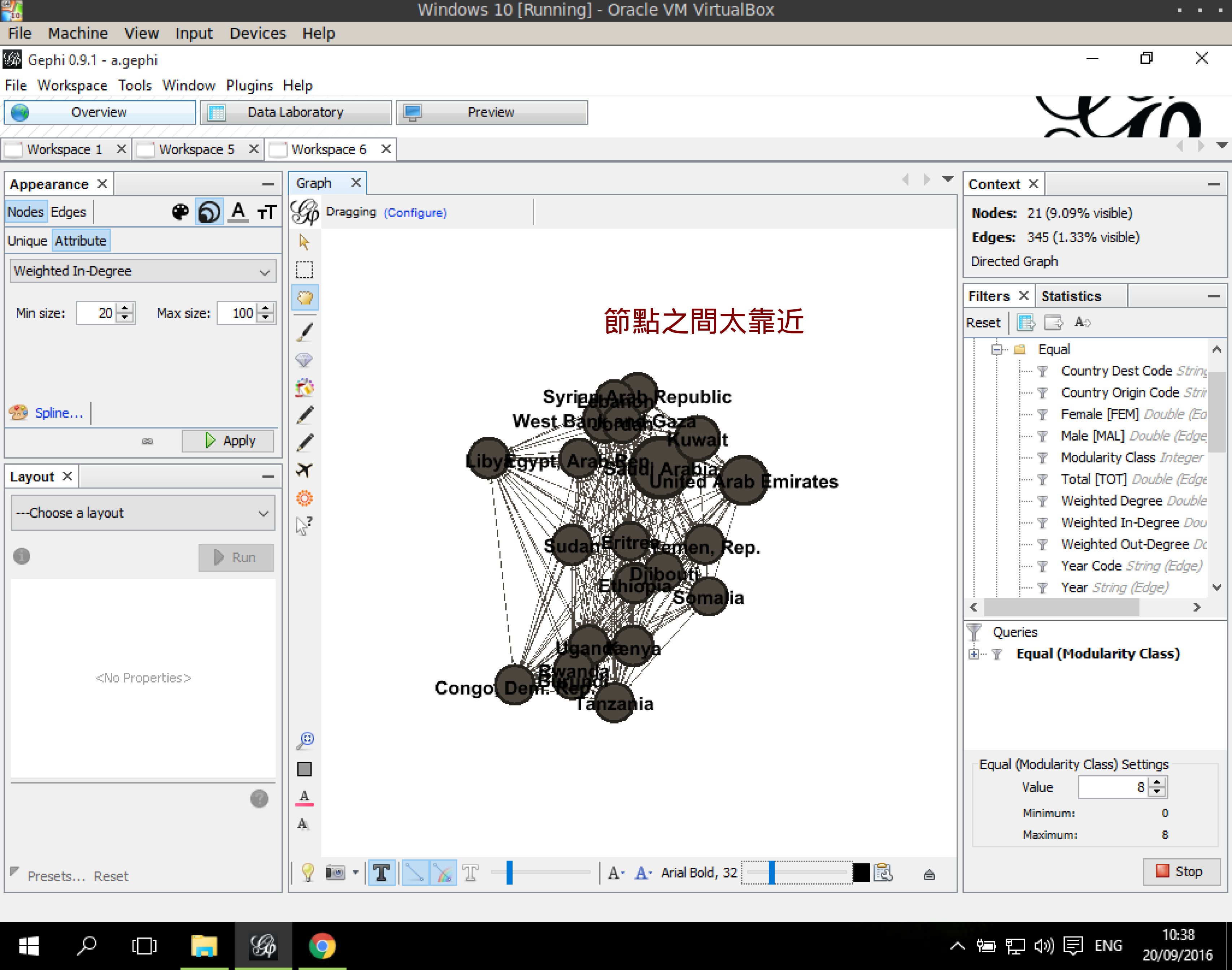Choose the label size icon in Appearance
The height and width of the screenshot is (970, 1232).
266,212
